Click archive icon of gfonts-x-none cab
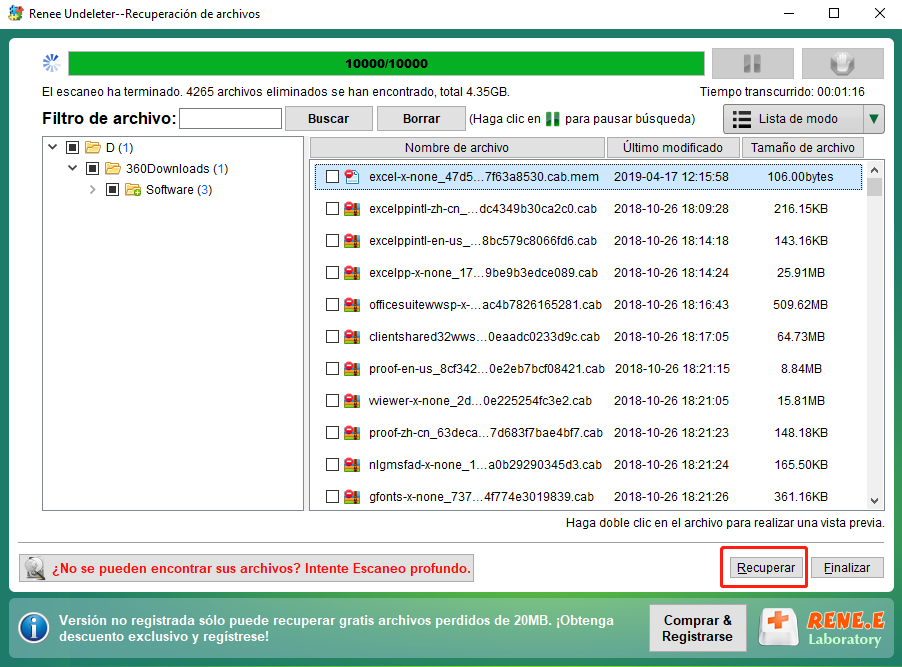This screenshot has height=667, width=902. coord(352,496)
